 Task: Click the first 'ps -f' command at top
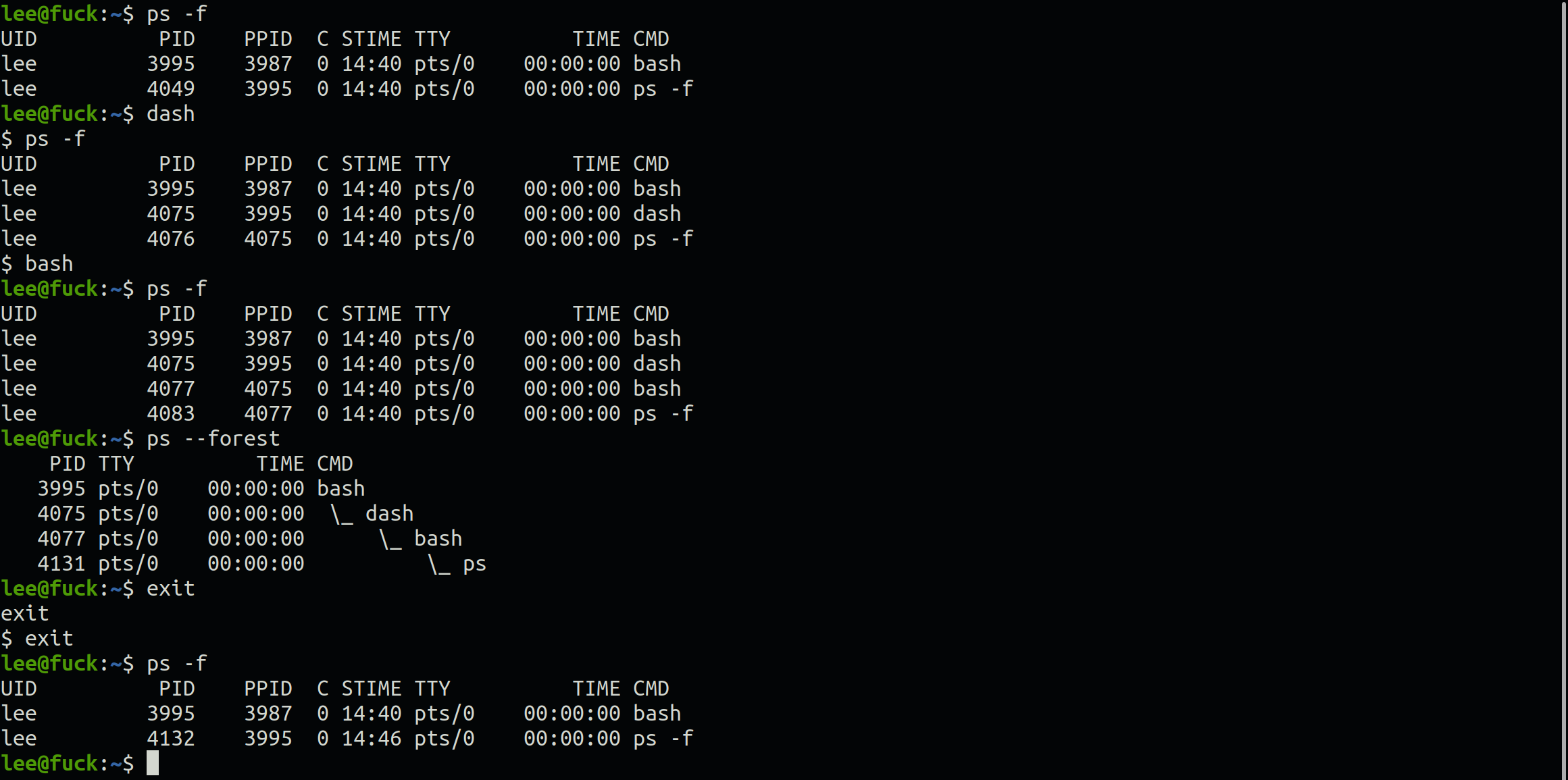point(177,14)
